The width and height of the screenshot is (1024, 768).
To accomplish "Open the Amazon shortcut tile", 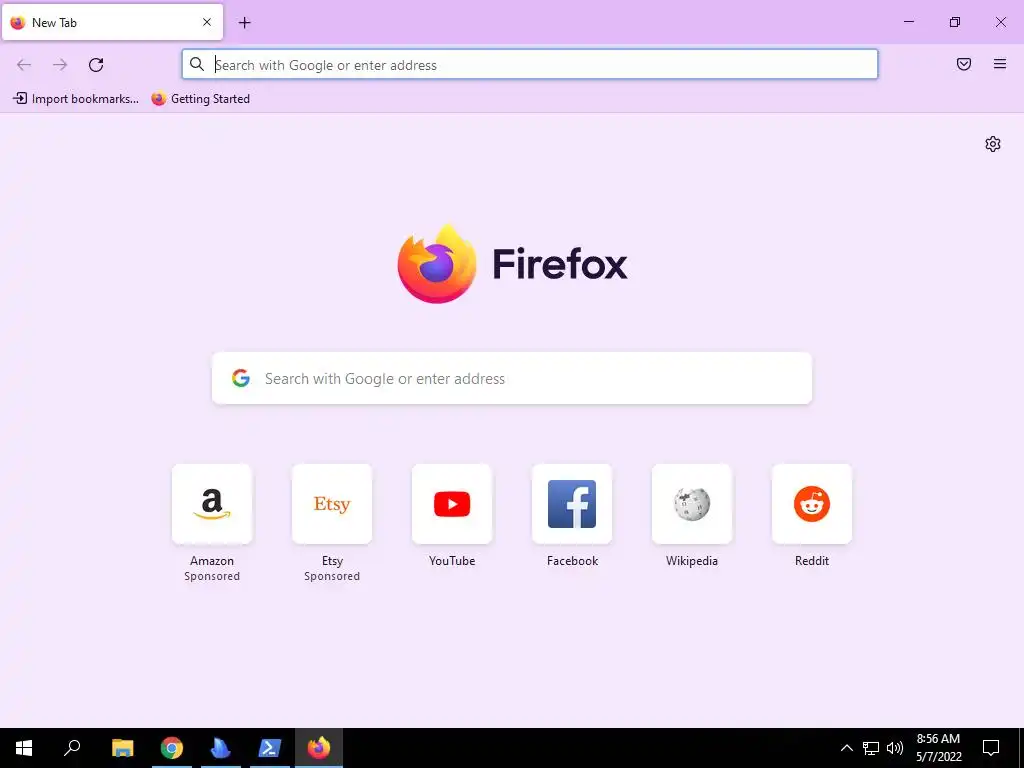I will coord(212,504).
